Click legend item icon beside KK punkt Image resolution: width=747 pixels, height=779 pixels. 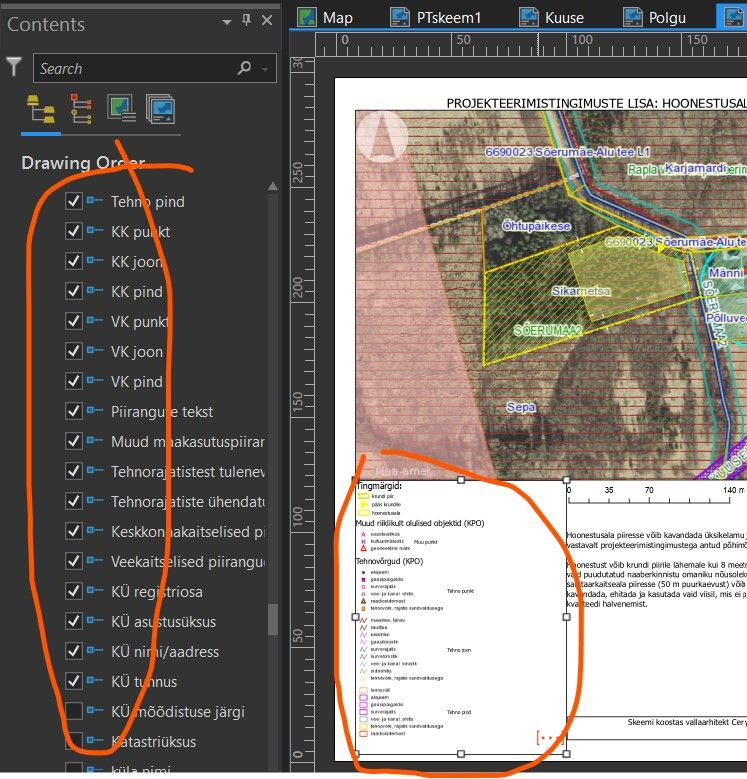(95, 230)
